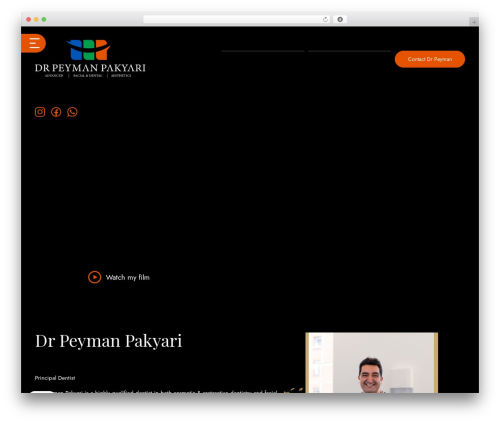The height and width of the screenshot is (423, 500).
Task: Click the Contact Dr Peyman button
Action: 430,59
